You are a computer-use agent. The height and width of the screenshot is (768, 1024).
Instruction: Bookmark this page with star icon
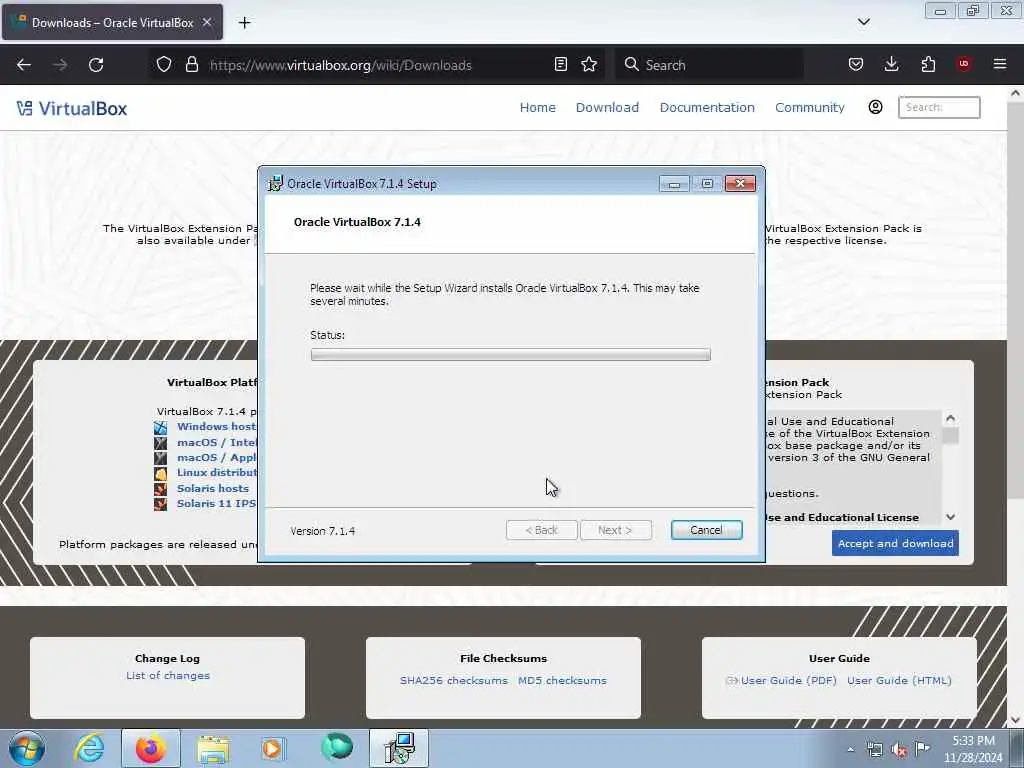pyautogui.click(x=589, y=64)
